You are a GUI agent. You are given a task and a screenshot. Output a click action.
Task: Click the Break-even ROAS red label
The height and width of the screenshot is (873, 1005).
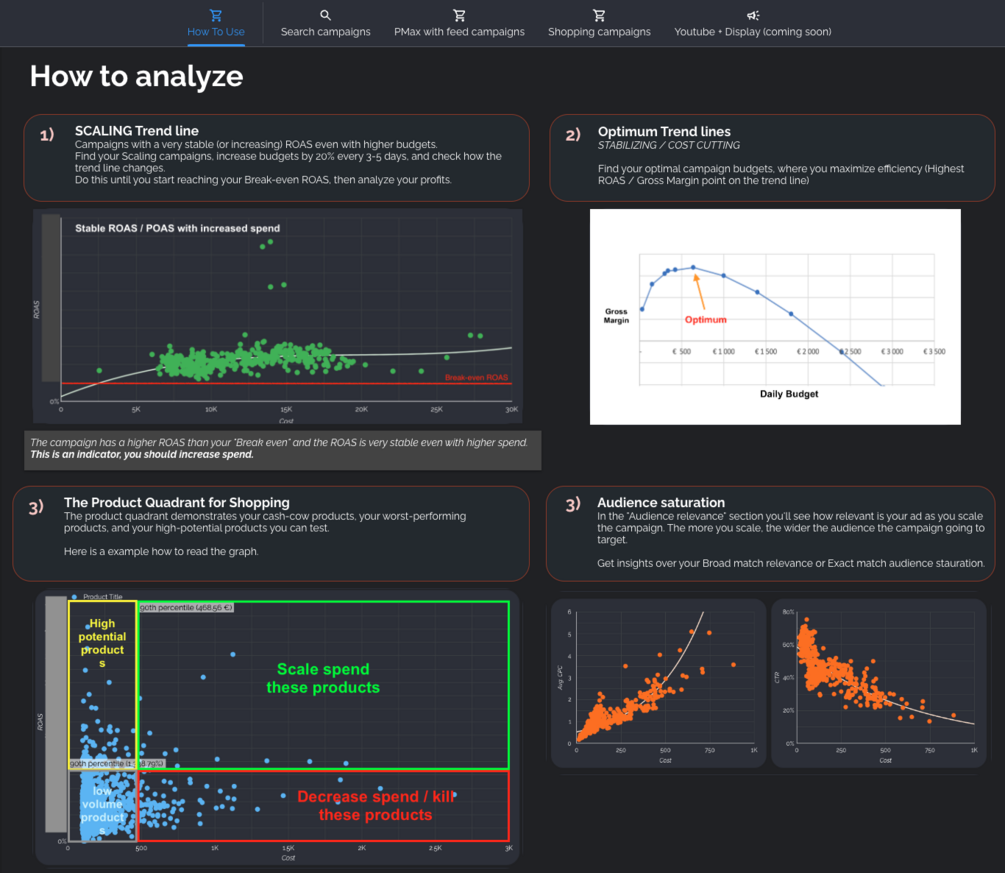pos(476,378)
